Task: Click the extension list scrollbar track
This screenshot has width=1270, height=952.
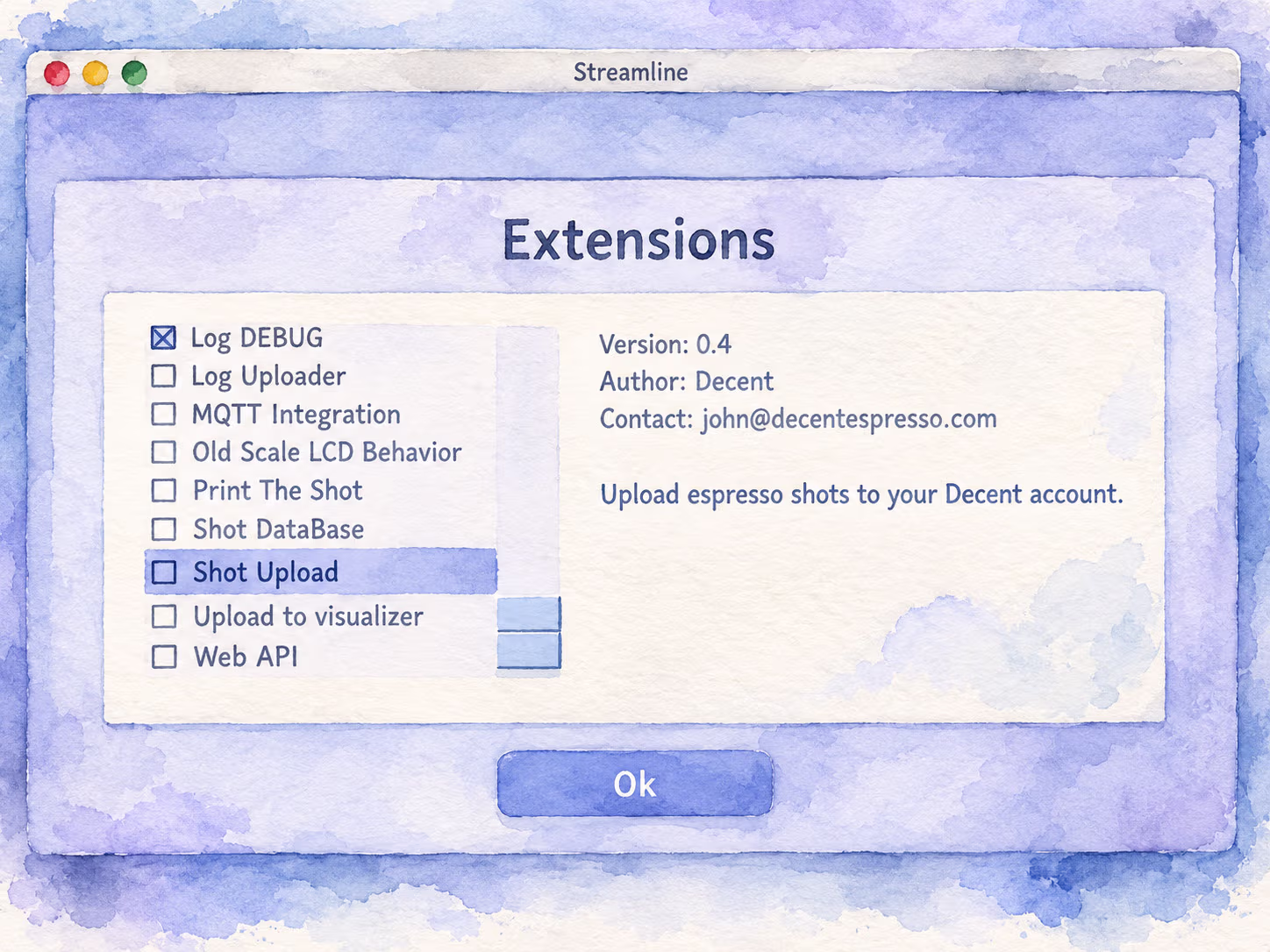Action: pos(527,462)
